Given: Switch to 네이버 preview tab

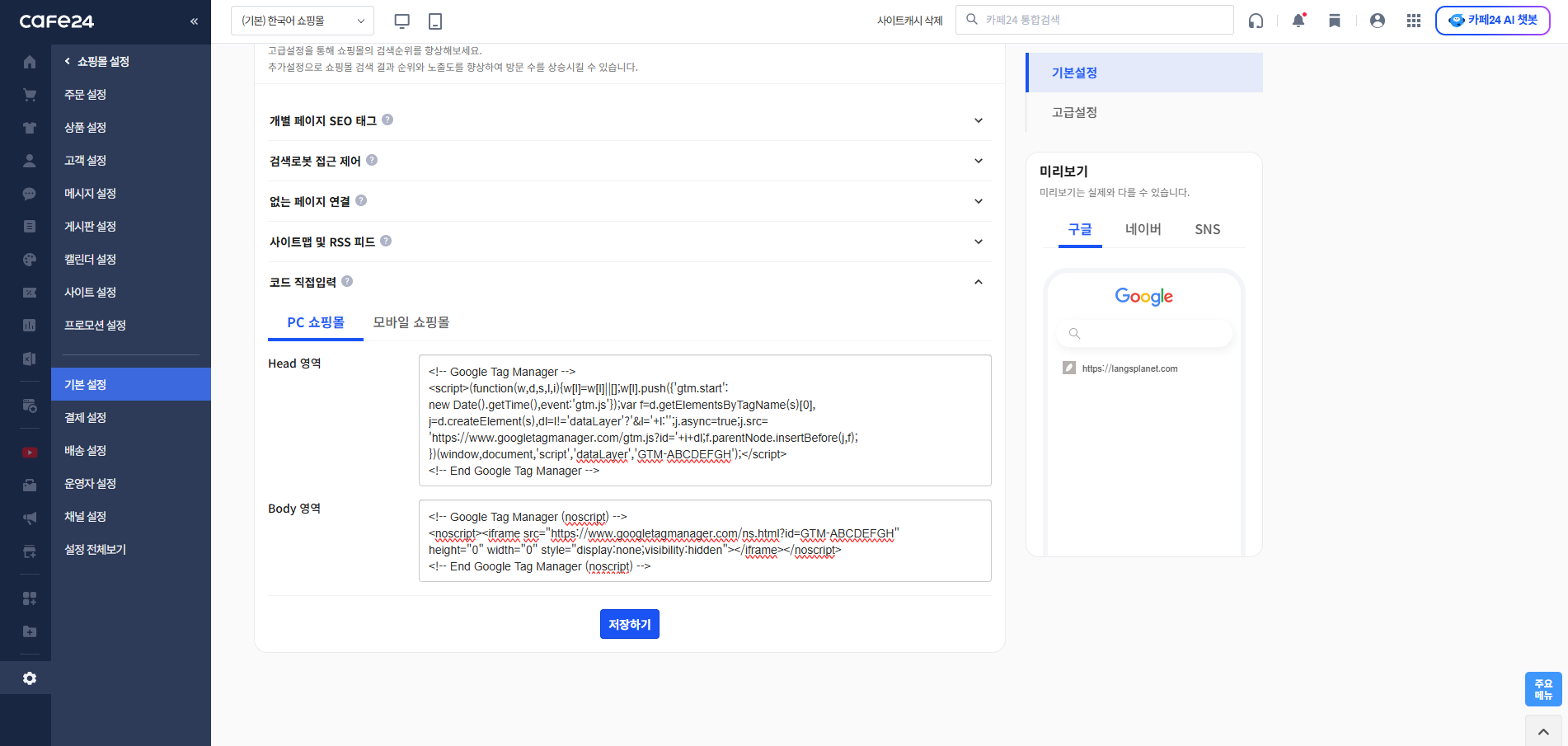Looking at the screenshot, I should tap(1143, 230).
